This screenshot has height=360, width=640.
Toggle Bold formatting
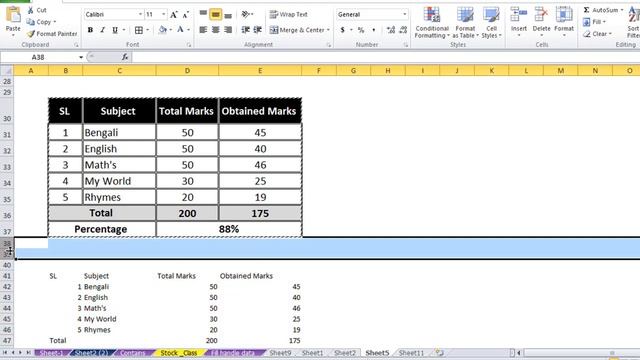(90, 30)
